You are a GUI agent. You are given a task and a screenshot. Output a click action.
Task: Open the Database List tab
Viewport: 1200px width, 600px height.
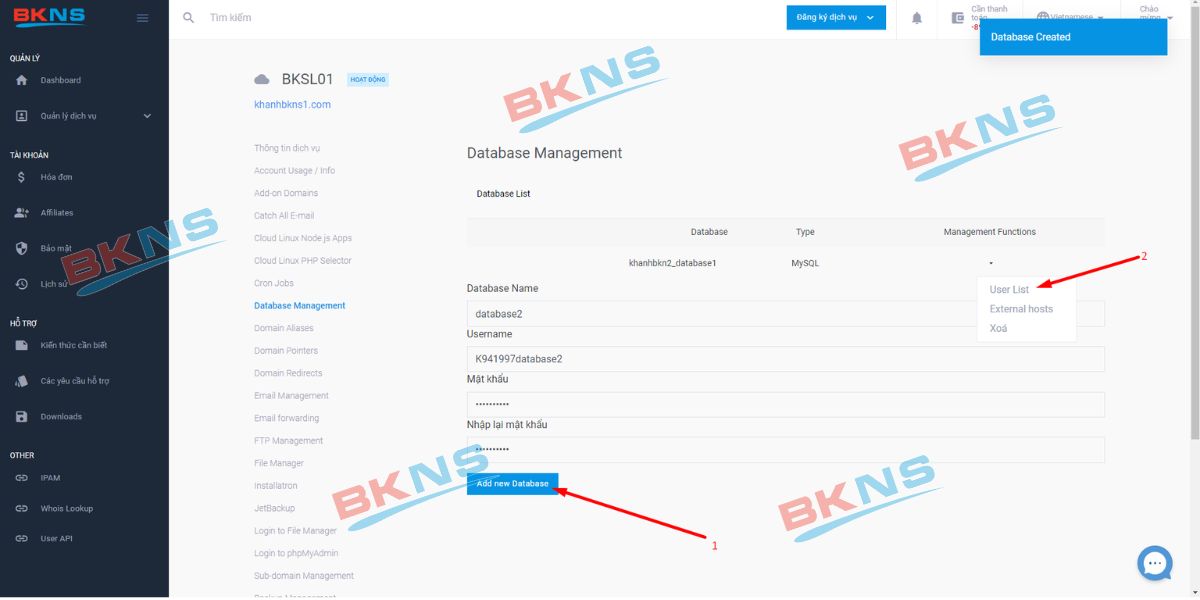point(503,194)
